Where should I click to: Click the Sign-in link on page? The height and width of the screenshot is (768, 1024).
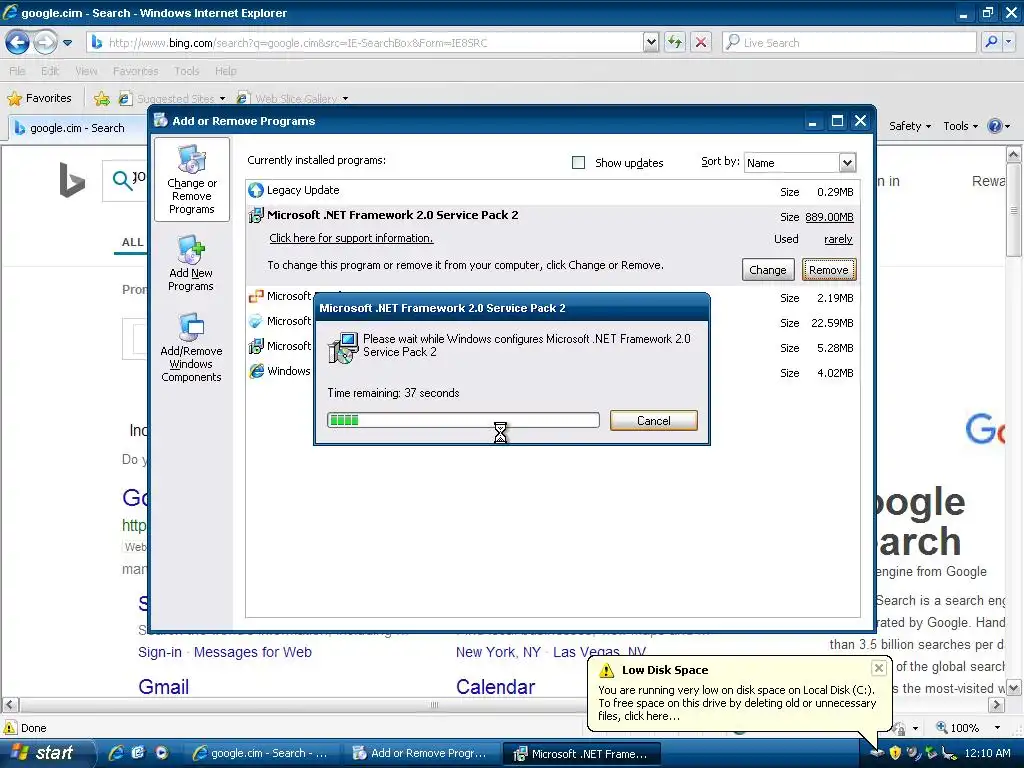click(159, 652)
